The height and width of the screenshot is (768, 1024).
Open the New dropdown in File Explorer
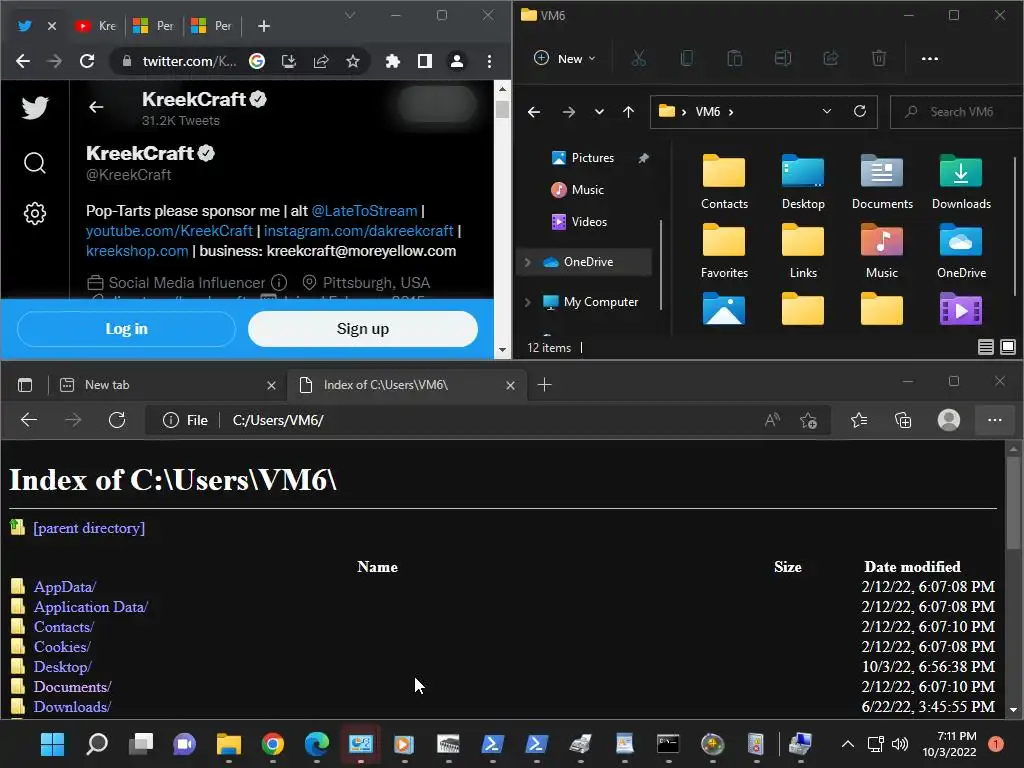(x=566, y=59)
